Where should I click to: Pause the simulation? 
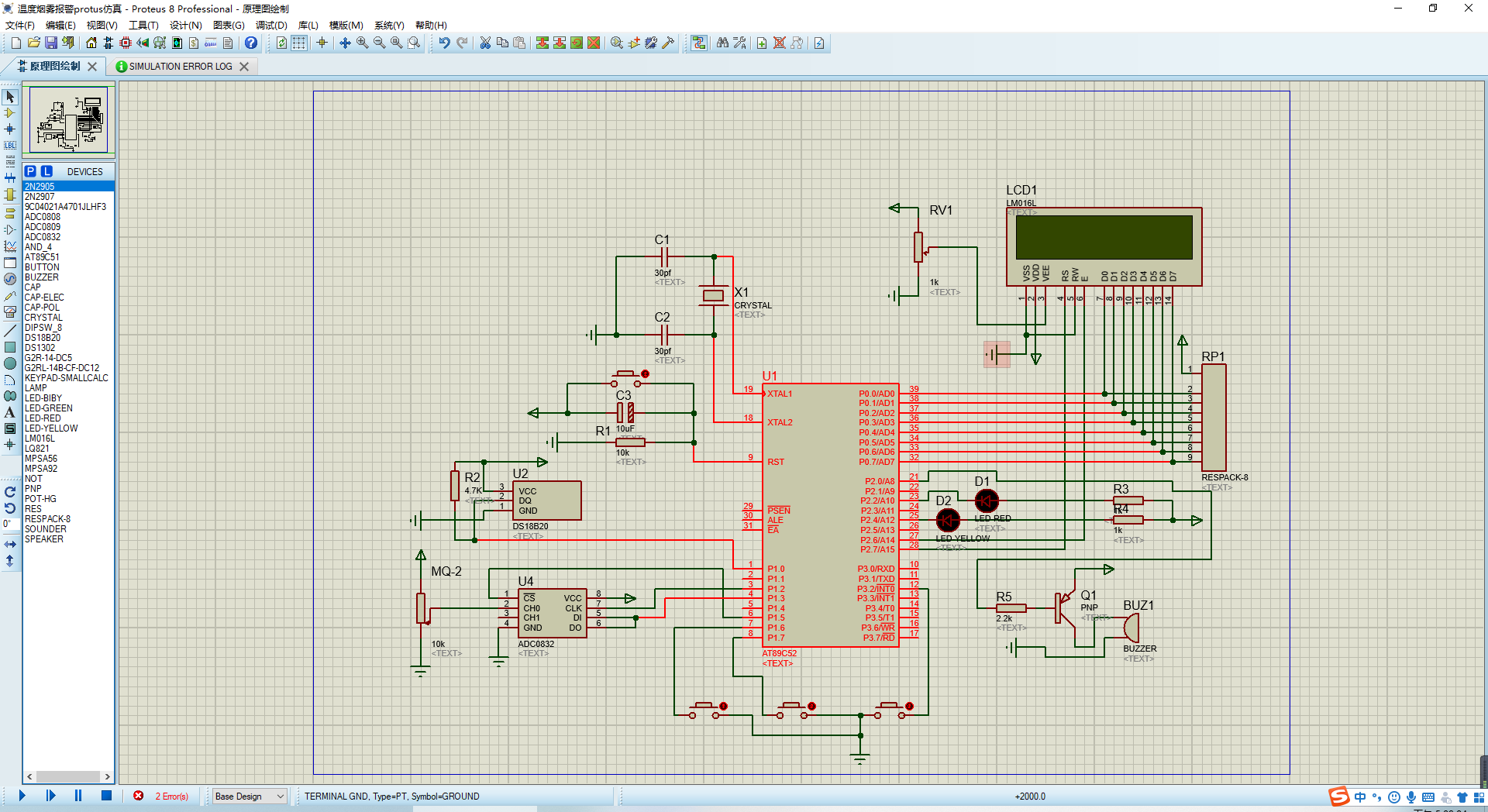pyautogui.click(x=78, y=795)
